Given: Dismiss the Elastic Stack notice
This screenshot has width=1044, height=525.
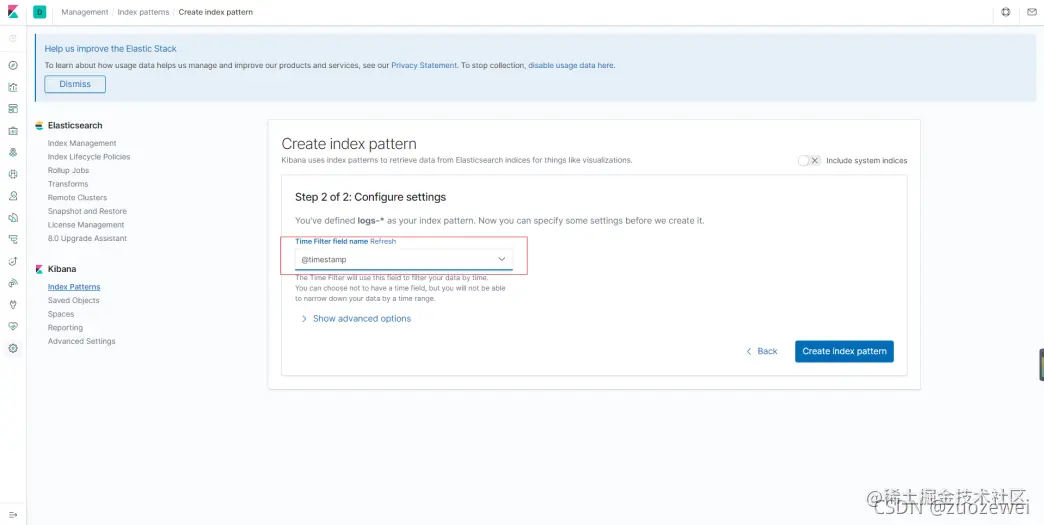Looking at the screenshot, I should pos(75,85).
